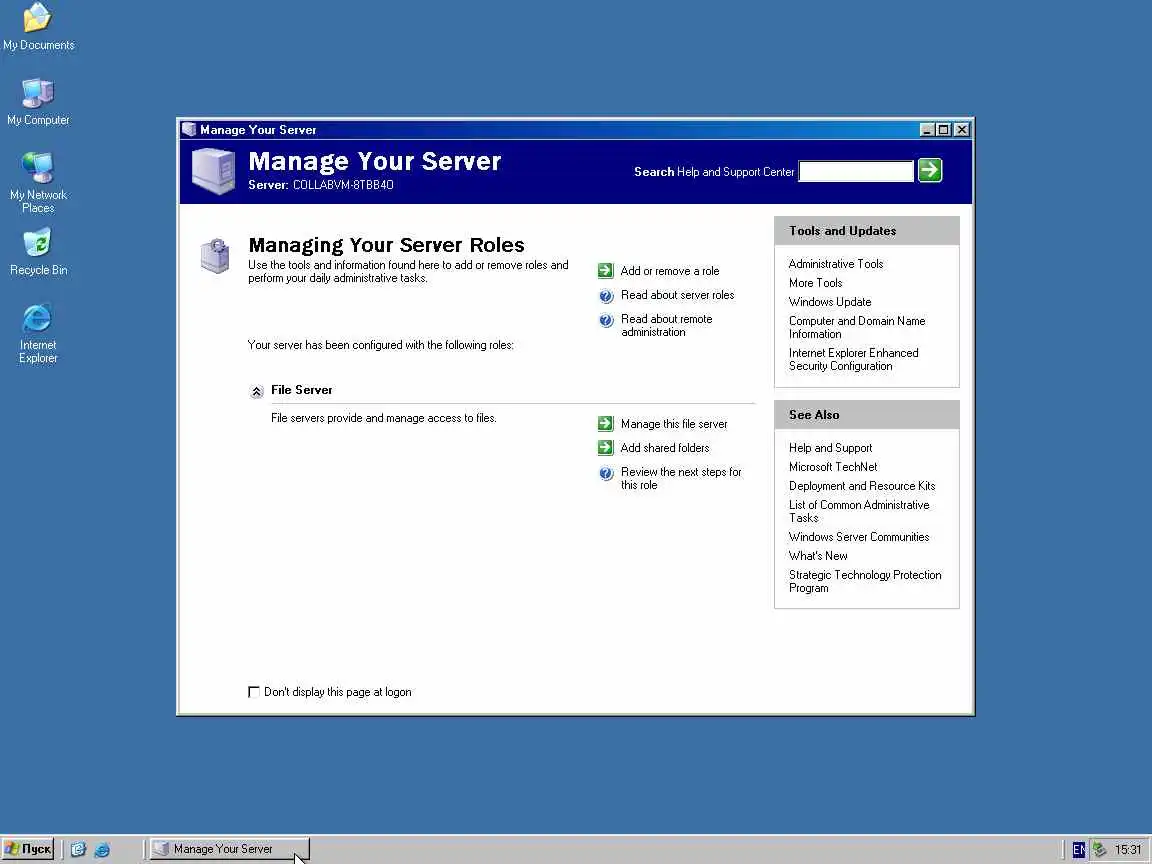Click the help icon beside Read about server roles
This screenshot has width=1152, height=864.
606,296
